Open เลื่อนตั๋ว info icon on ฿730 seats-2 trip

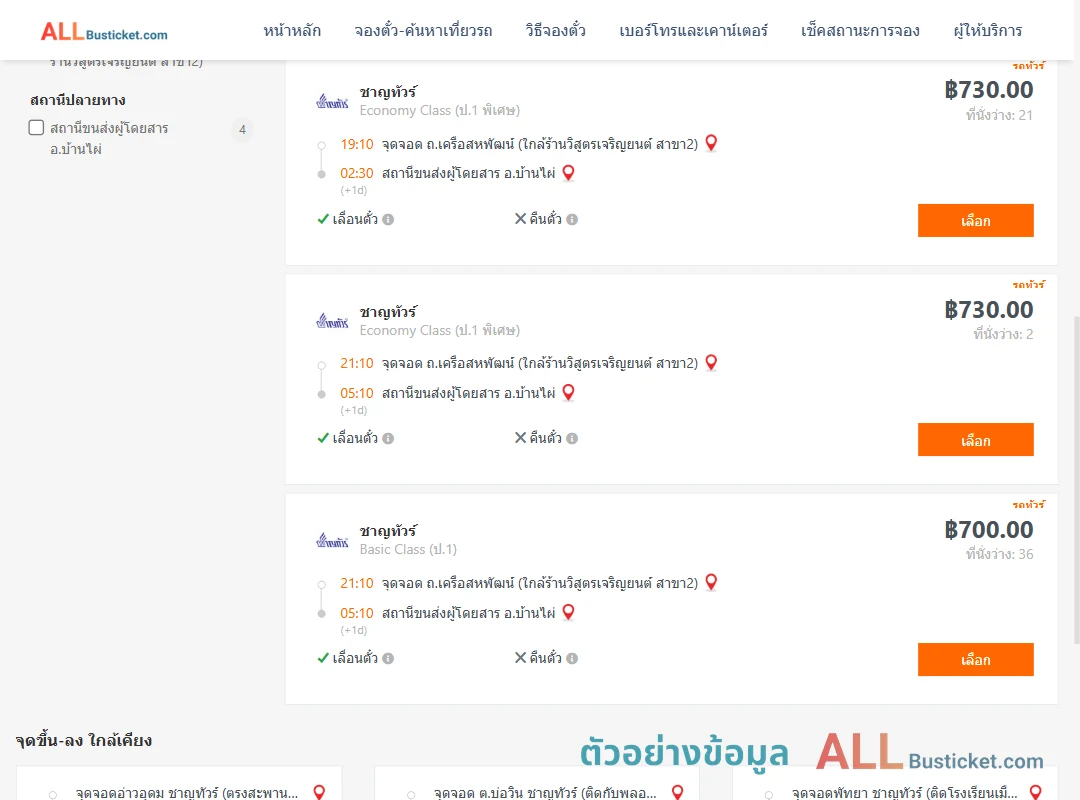click(388, 438)
